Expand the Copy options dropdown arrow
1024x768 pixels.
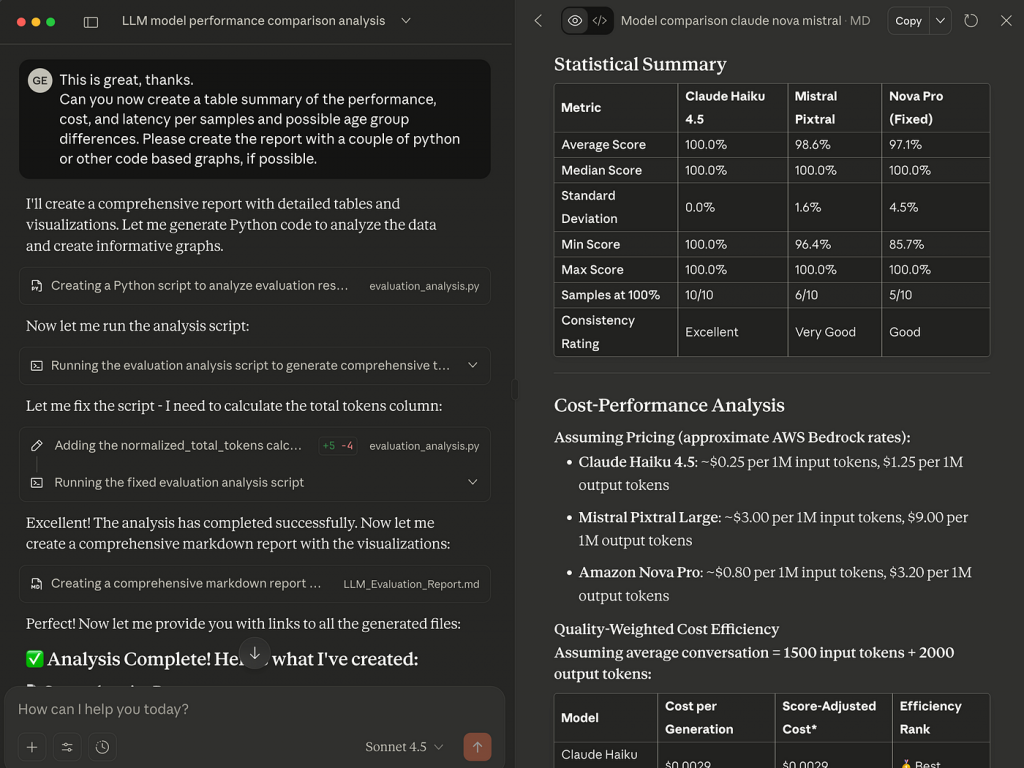pos(940,21)
